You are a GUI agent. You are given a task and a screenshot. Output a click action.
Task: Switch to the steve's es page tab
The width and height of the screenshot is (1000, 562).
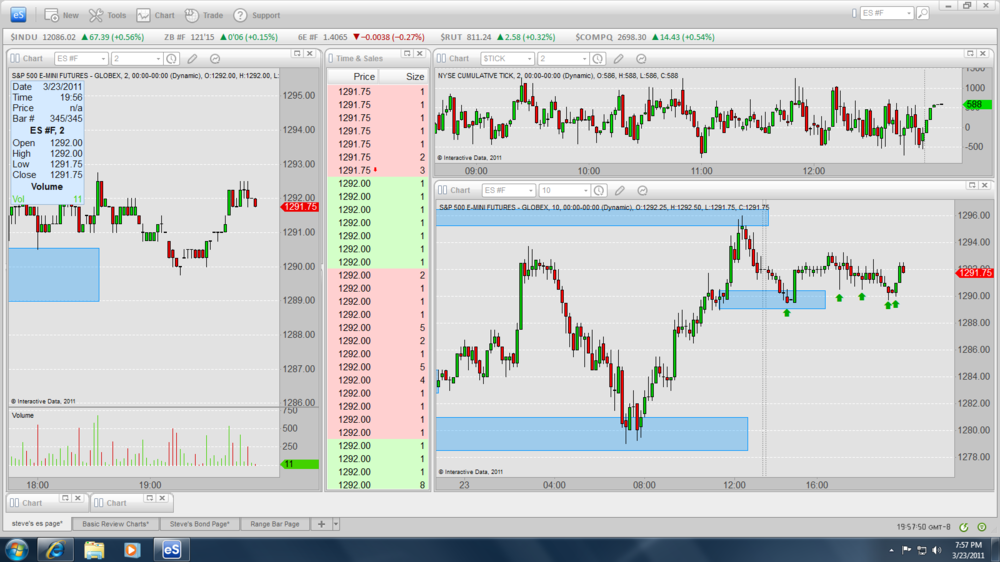pyautogui.click(x=37, y=524)
